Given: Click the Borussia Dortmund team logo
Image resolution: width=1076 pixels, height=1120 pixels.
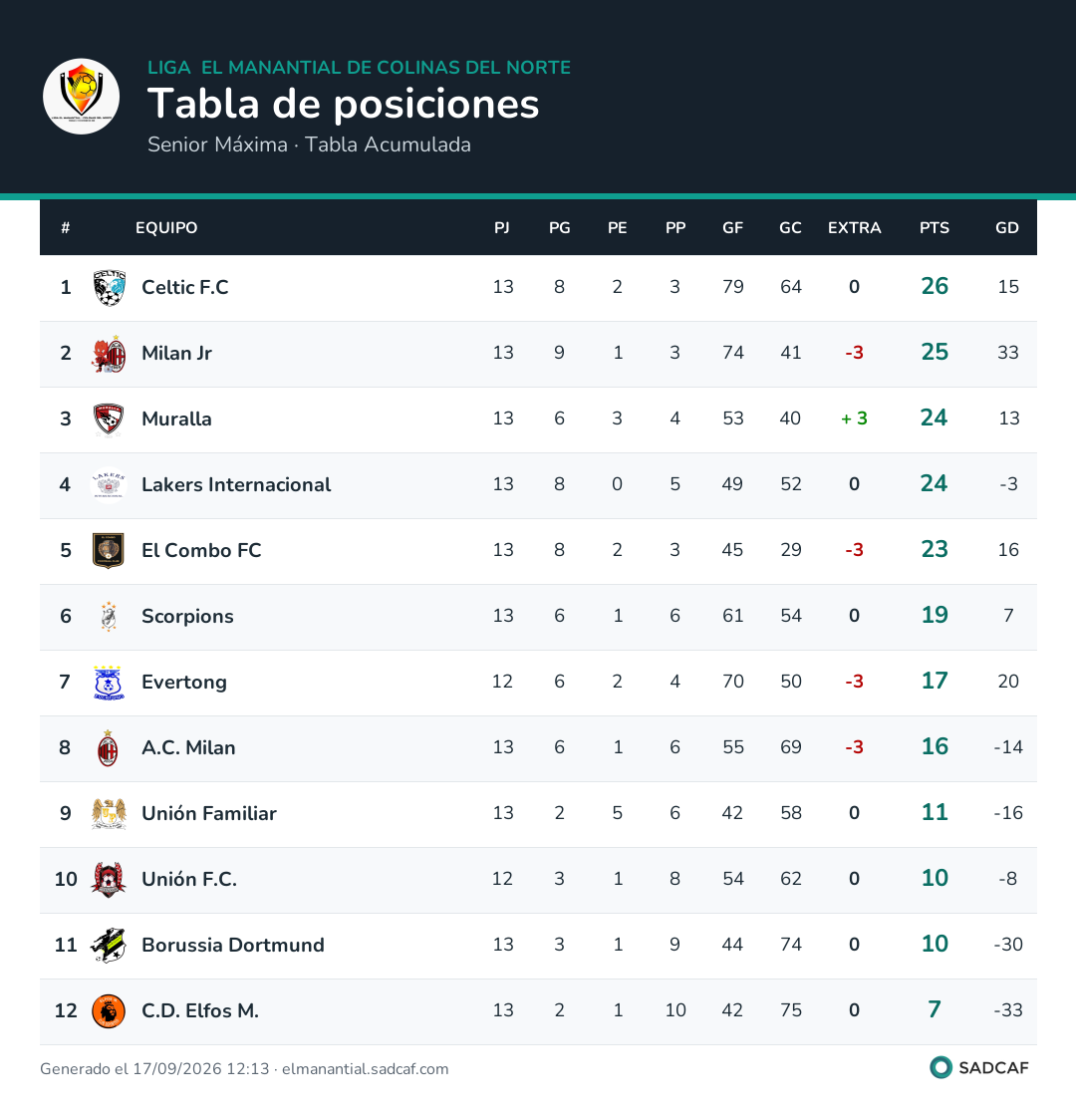Looking at the screenshot, I should 109,945.
